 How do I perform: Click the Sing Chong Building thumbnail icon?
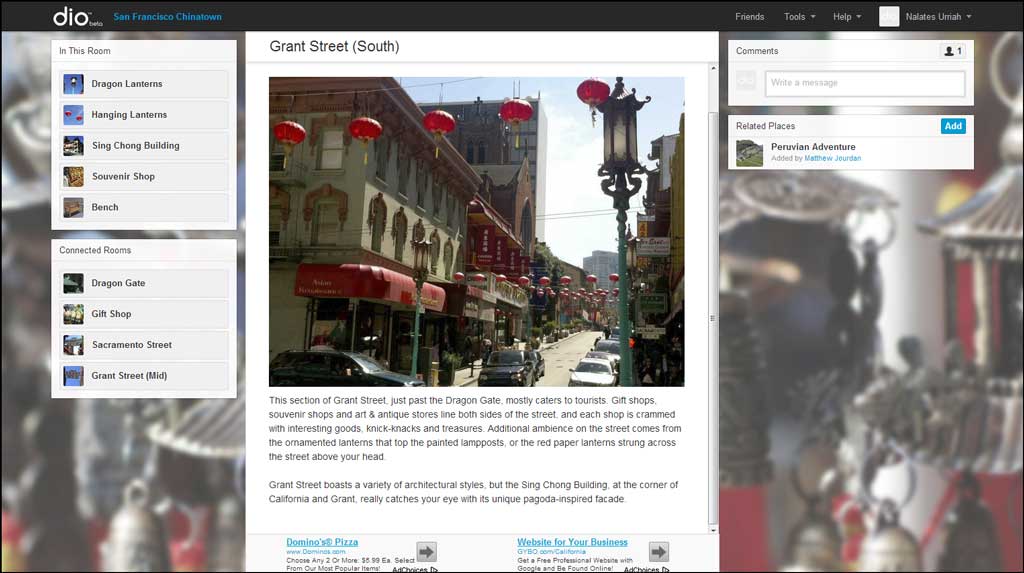73,145
